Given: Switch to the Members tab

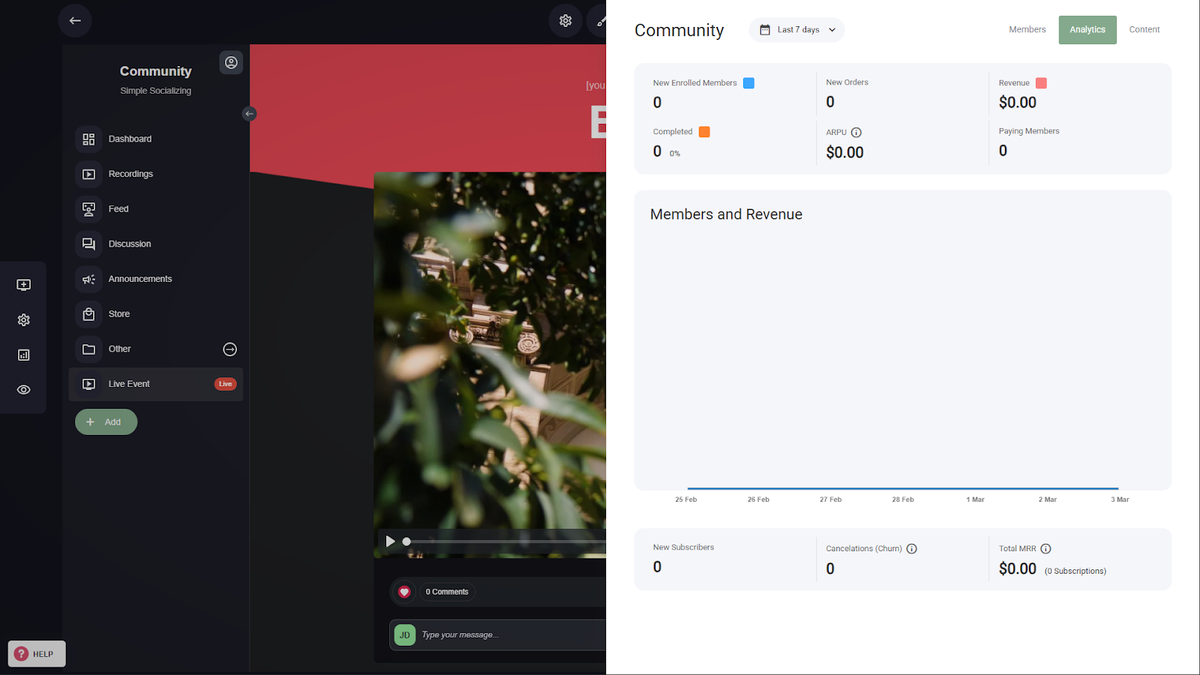Looking at the screenshot, I should [x=1027, y=29].
